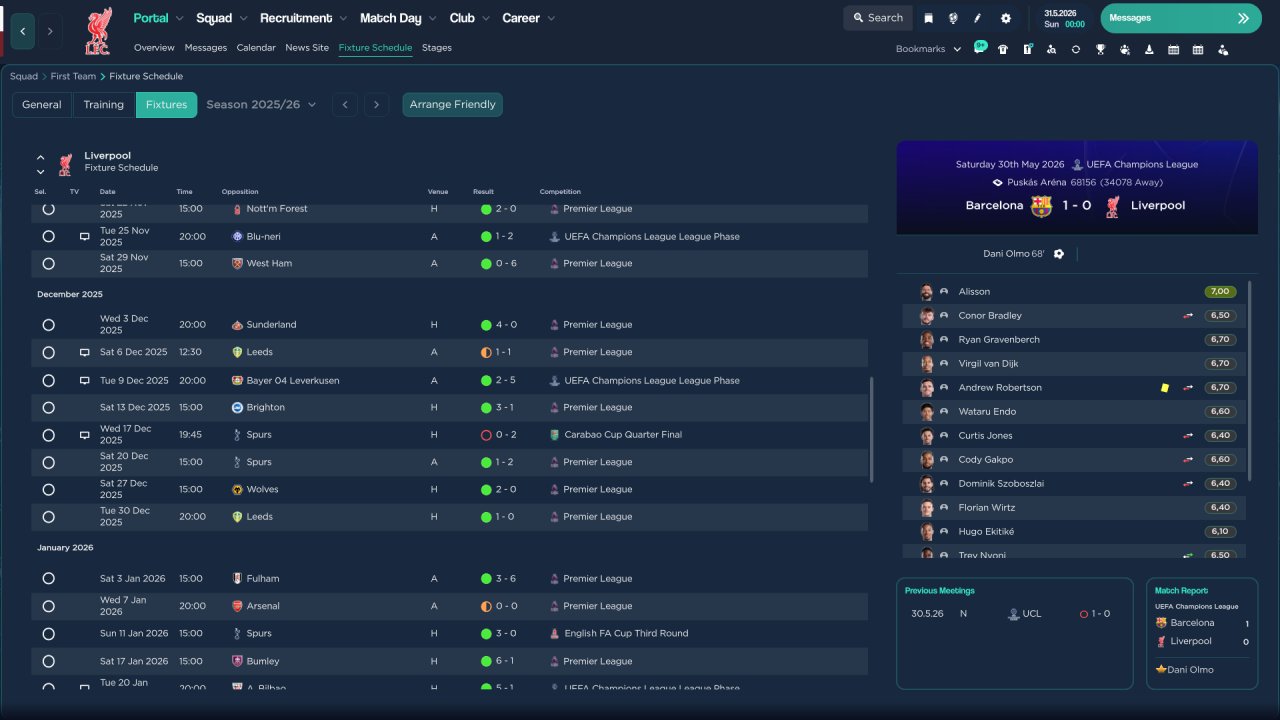Click the fixture list vertical scrollbar

tap(871, 428)
